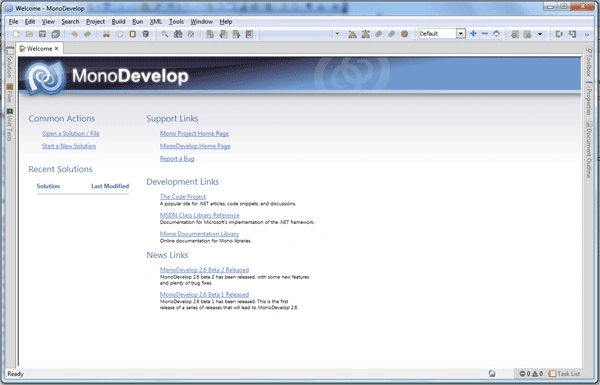Open the Project menu
The image size is (600, 385).
95,22
